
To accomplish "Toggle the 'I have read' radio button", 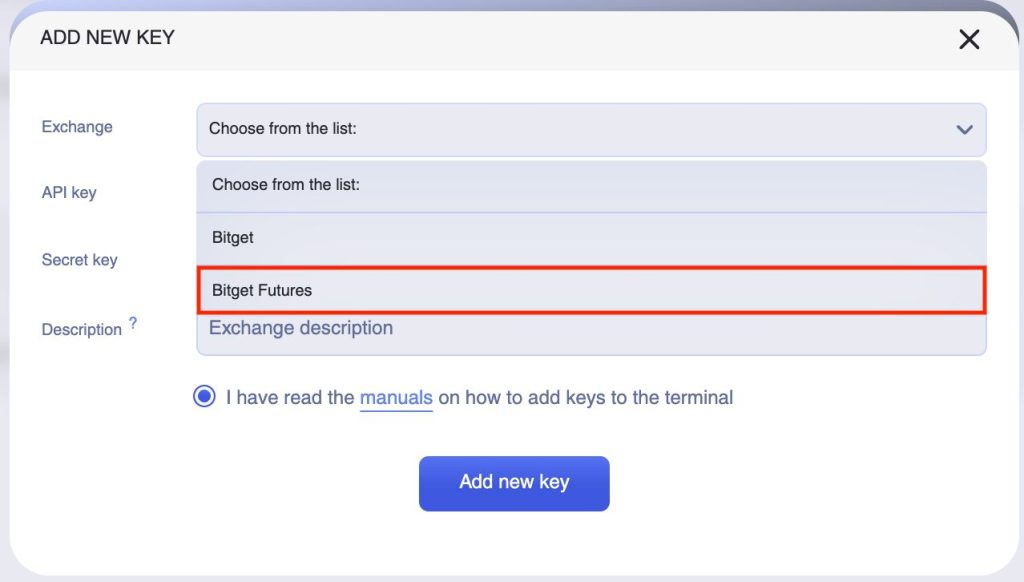I will coord(204,397).
